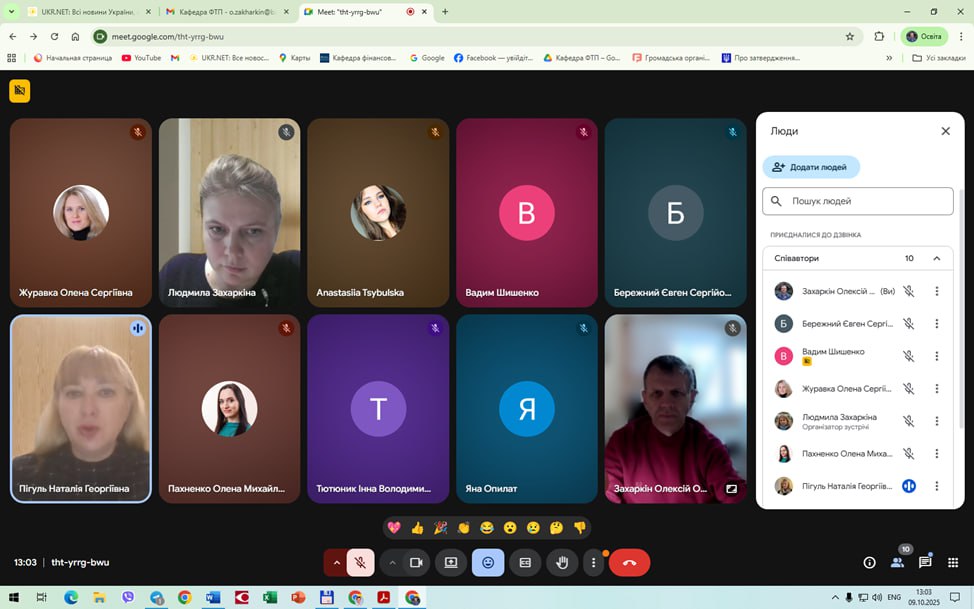This screenshot has height=609, width=974.
Task: Expand video settings arrow beside camera
Action: 392,563
